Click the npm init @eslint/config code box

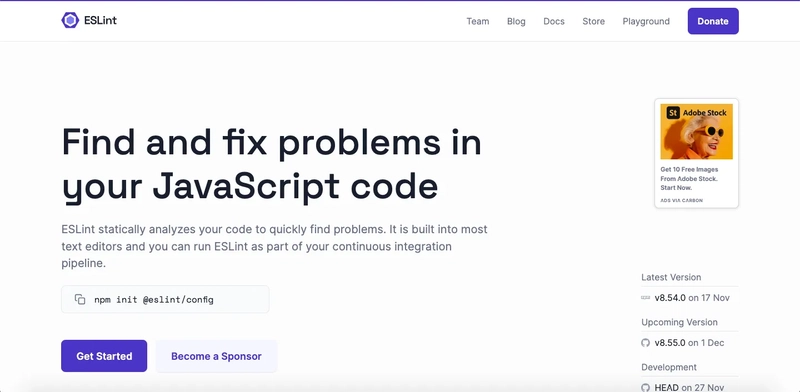pos(165,300)
